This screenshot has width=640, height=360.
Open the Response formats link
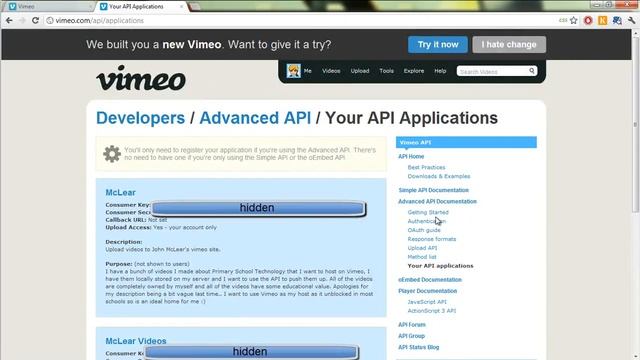click(431, 239)
